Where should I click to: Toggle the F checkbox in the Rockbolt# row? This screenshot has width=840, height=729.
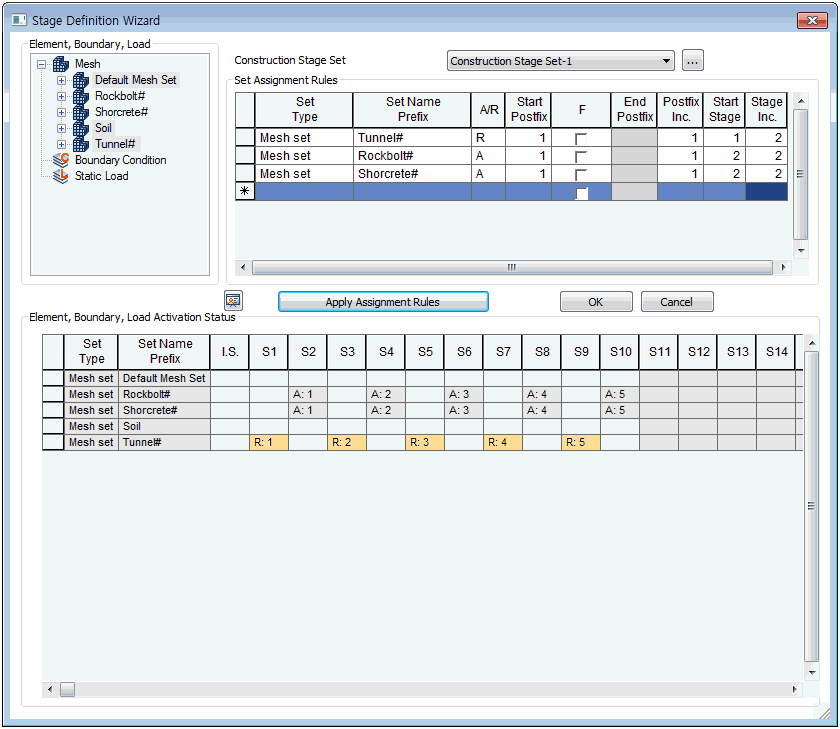[581, 157]
